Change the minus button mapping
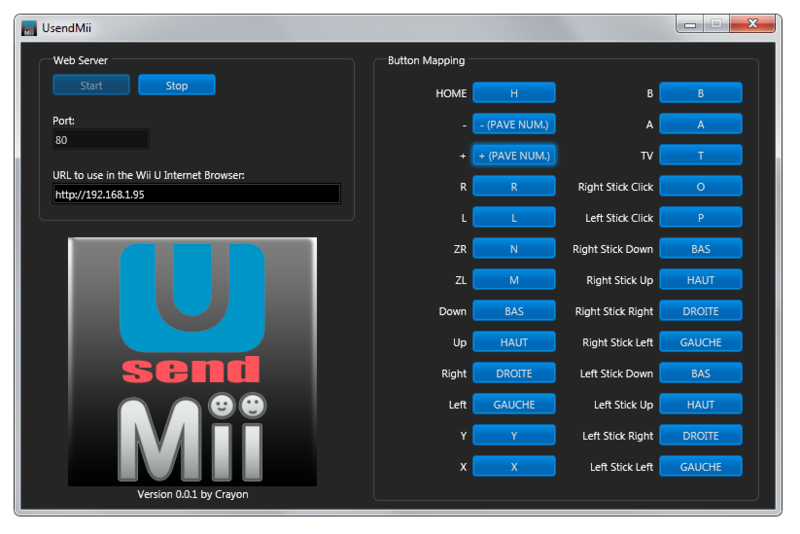800x534 pixels. (513, 124)
